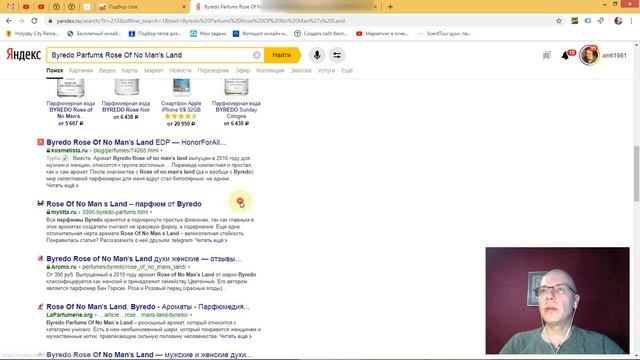Expand the Ещё more-services menu
This screenshot has width=640, height=360.
[347, 71]
